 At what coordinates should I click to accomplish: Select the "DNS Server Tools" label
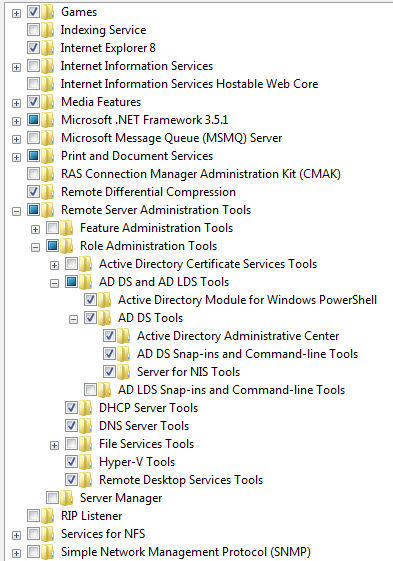(144, 426)
